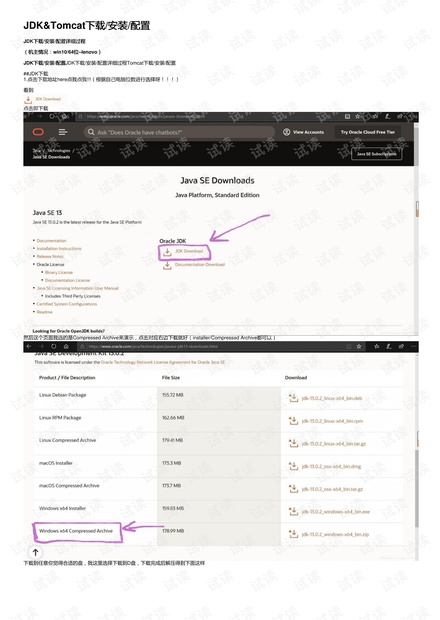This screenshot has height=620, width=440.
Task: Click notes pen icon in upper browser toolbar
Action: (388, 117)
